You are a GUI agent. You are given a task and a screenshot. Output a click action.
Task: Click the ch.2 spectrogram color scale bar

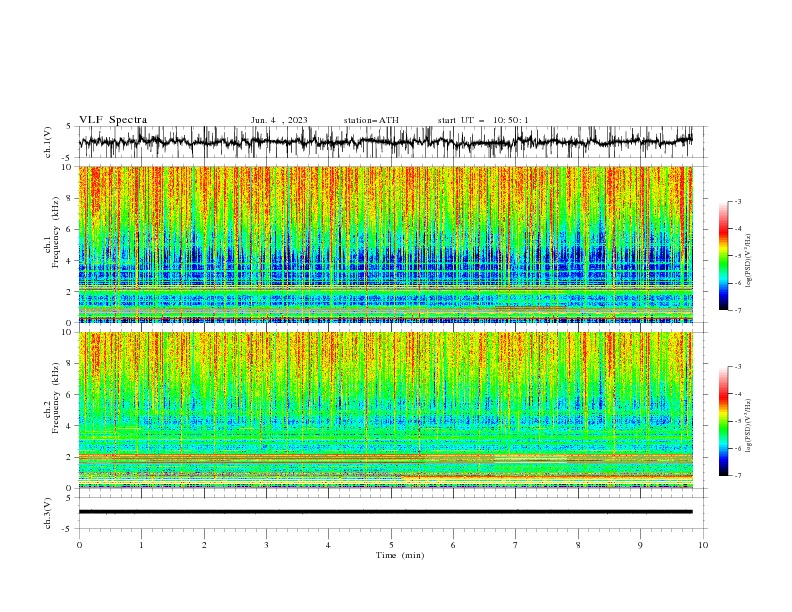(723, 421)
